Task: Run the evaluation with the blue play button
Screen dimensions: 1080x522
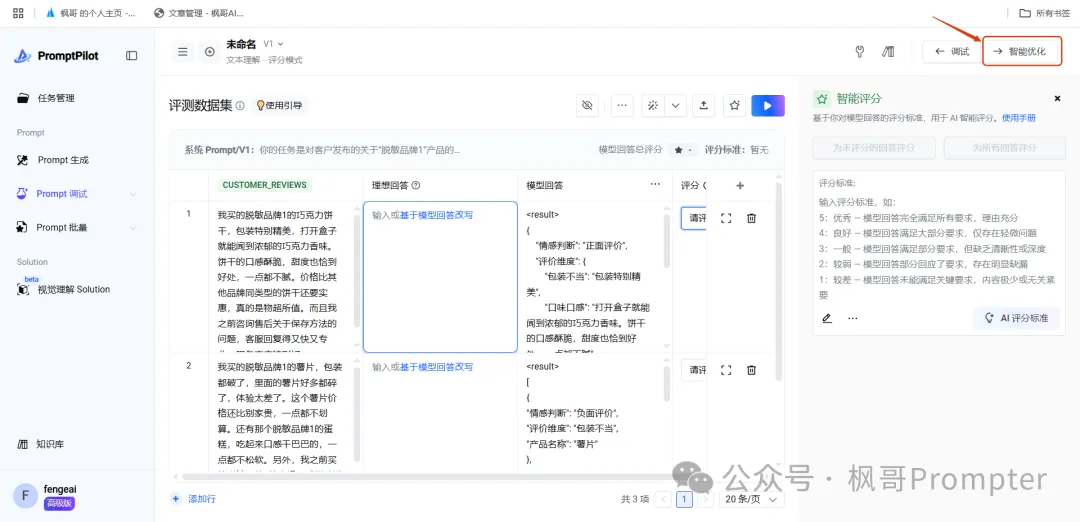Action: 767,105
